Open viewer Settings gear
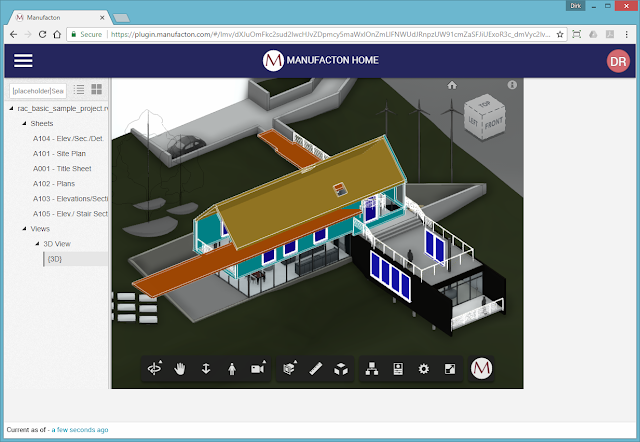640x442 pixels. pyautogui.click(x=424, y=369)
